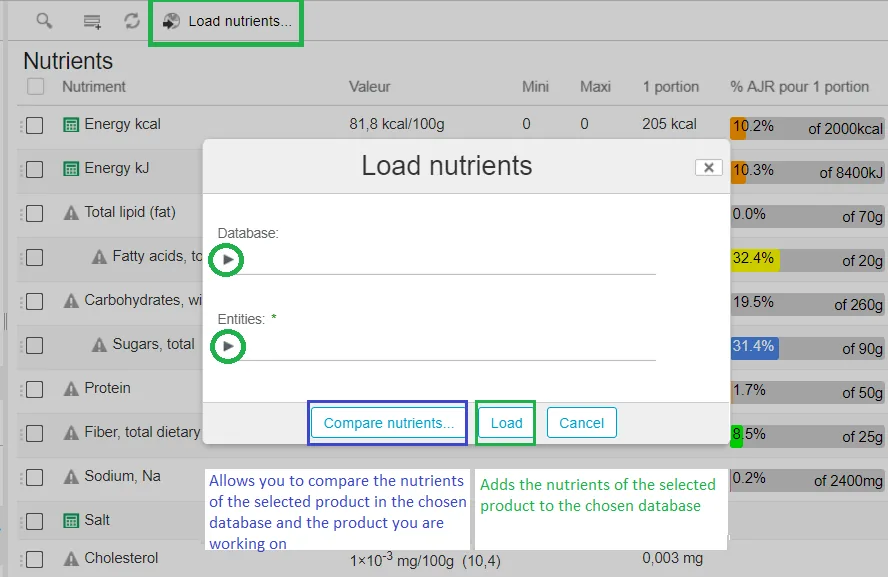The height and width of the screenshot is (577, 888).
Task: Check the Energy kJ row checkbox
Action: point(35,169)
